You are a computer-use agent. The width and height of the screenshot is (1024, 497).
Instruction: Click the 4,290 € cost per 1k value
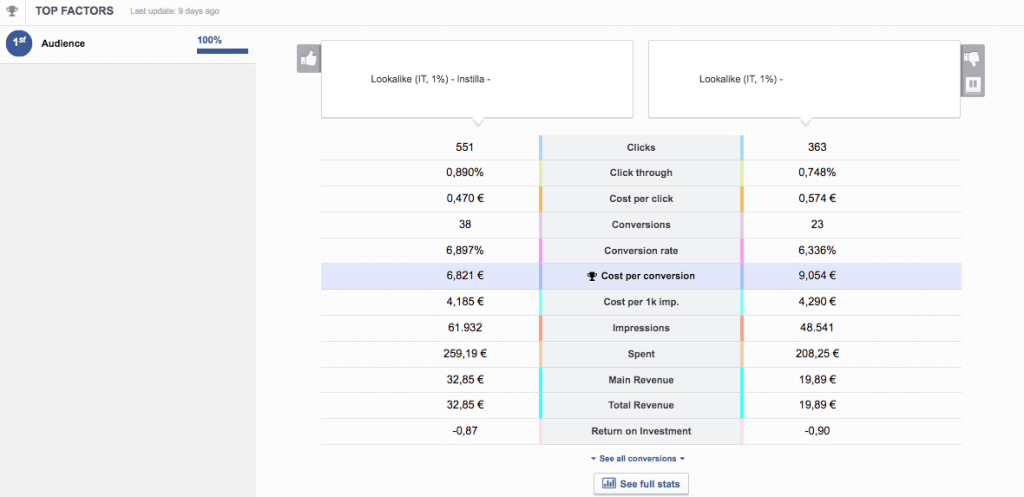point(816,302)
